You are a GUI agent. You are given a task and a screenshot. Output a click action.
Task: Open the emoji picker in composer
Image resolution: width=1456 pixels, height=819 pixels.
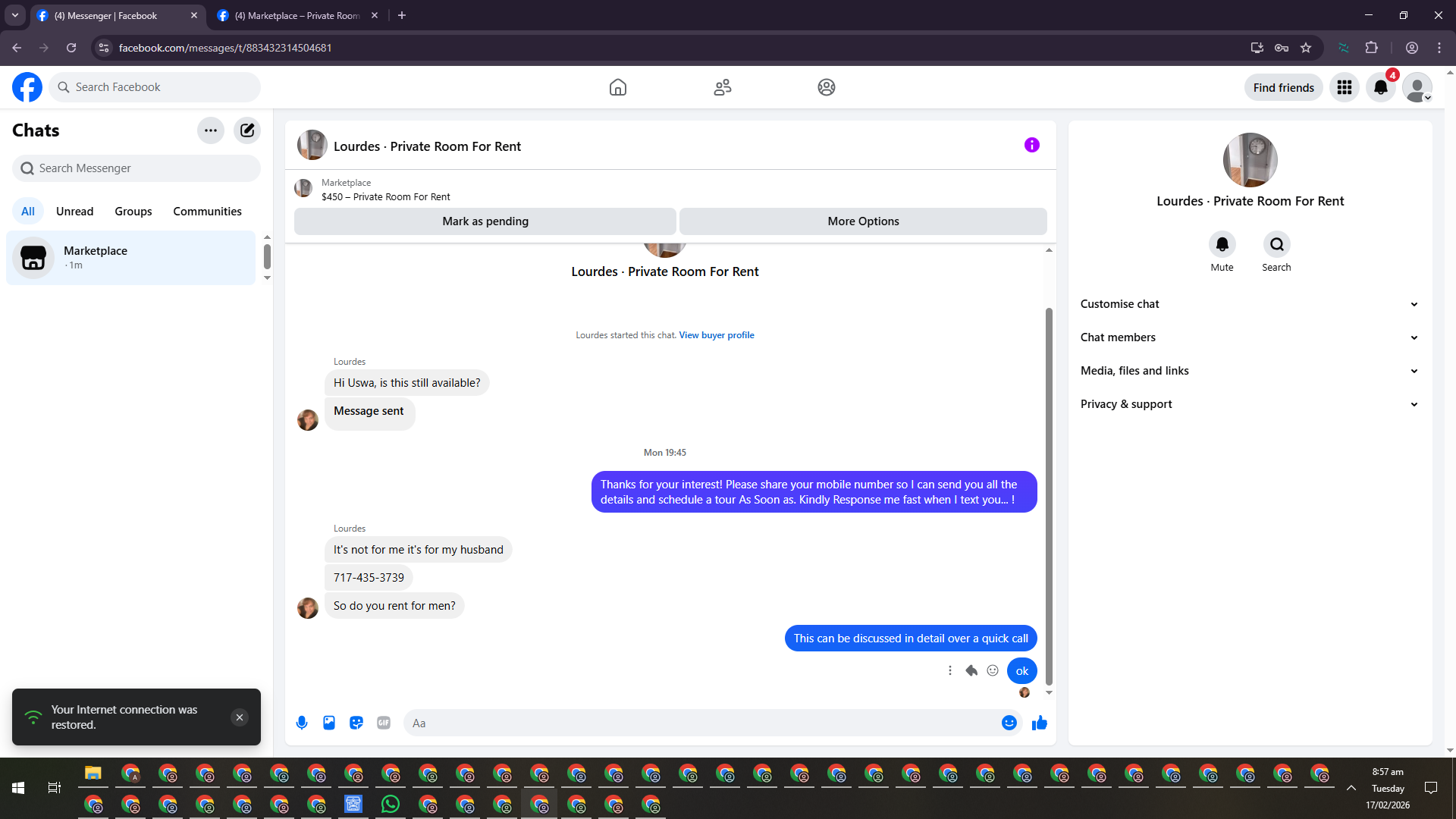pyautogui.click(x=1009, y=723)
